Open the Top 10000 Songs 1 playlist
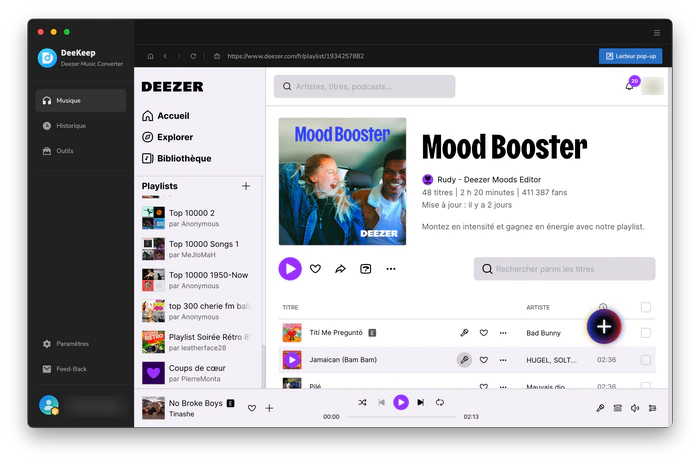 197,249
